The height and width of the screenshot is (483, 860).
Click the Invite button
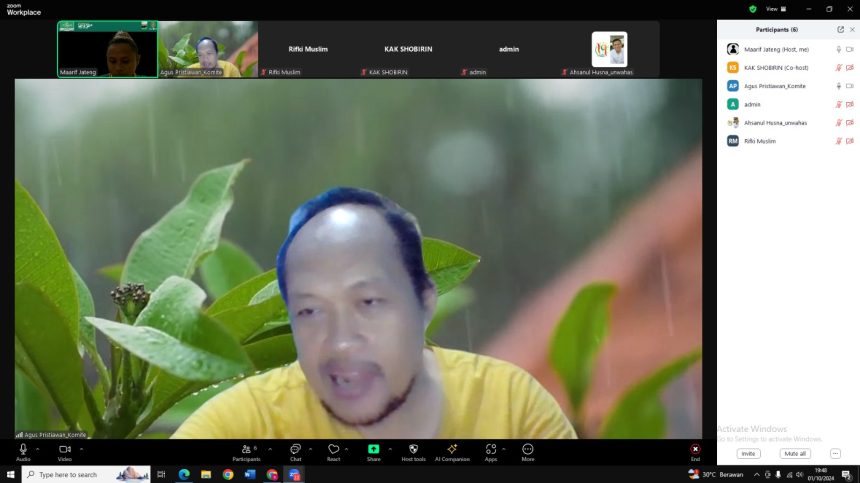click(748, 453)
